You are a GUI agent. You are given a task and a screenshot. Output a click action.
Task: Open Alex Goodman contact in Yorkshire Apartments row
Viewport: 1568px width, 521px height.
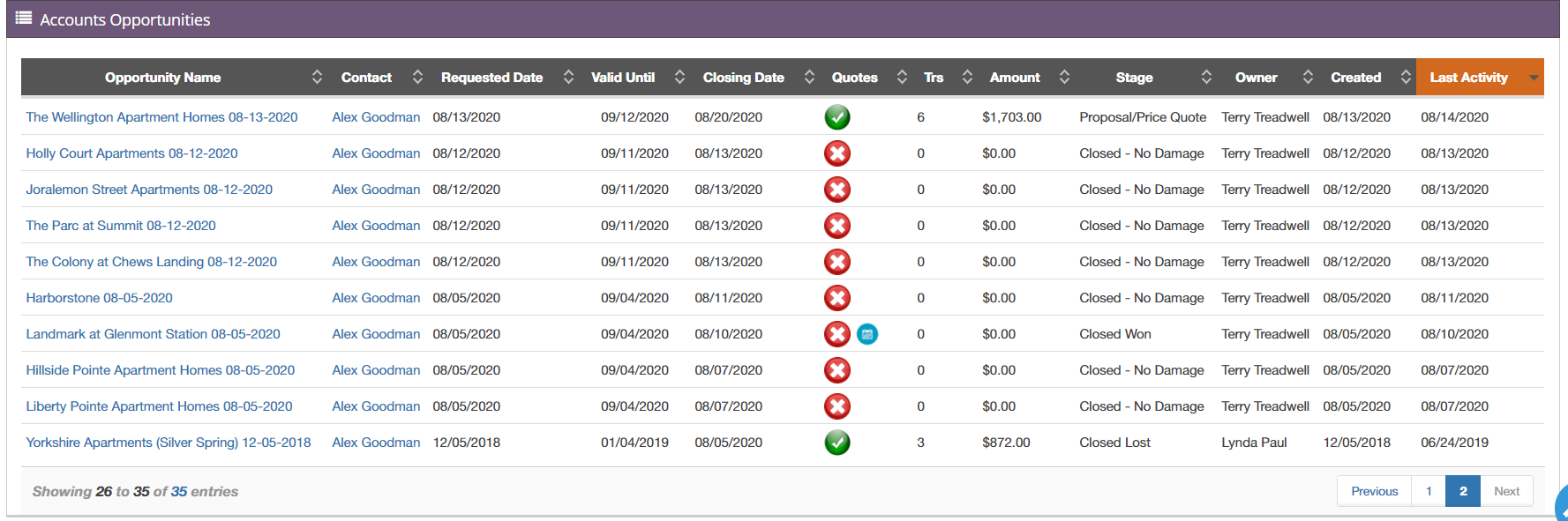point(376,443)
